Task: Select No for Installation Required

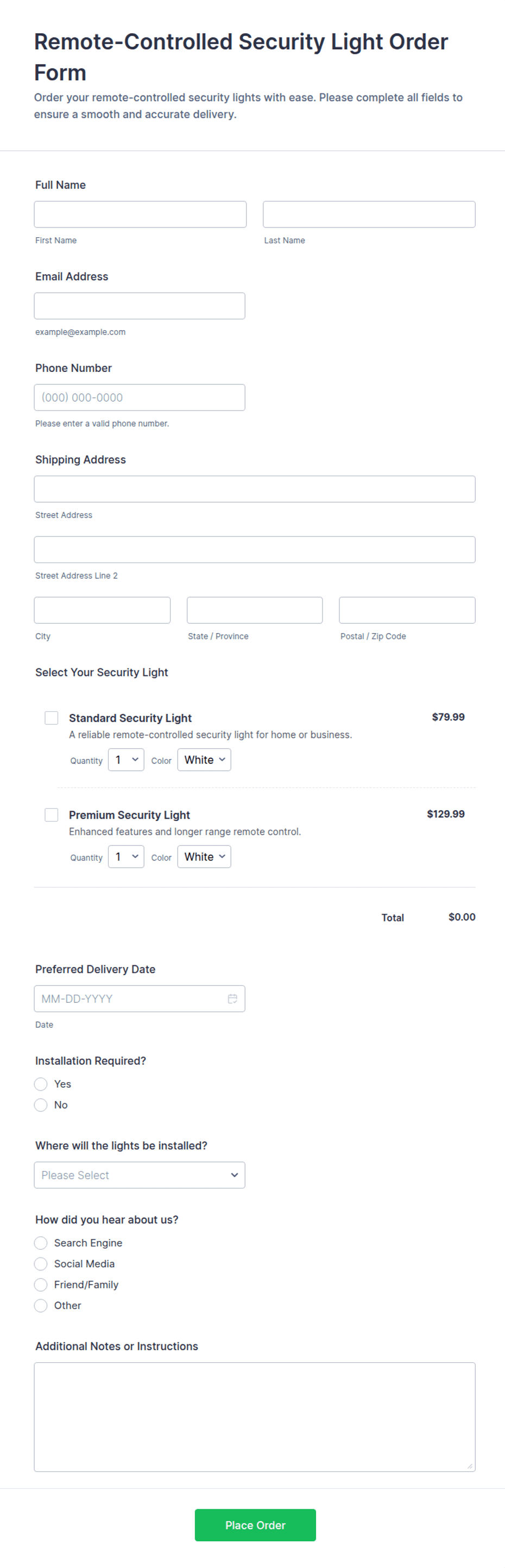Action: (x=41, y=1104)
